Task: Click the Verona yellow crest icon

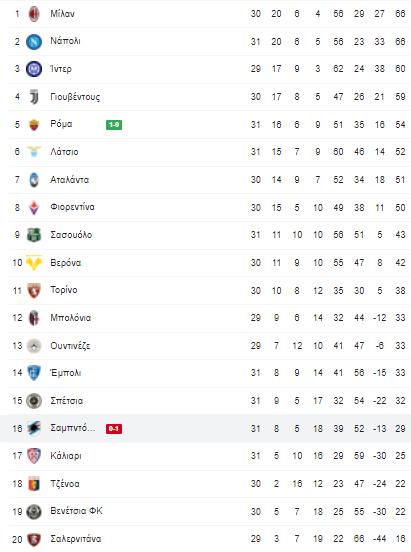Action: click(x=34, y=263)
